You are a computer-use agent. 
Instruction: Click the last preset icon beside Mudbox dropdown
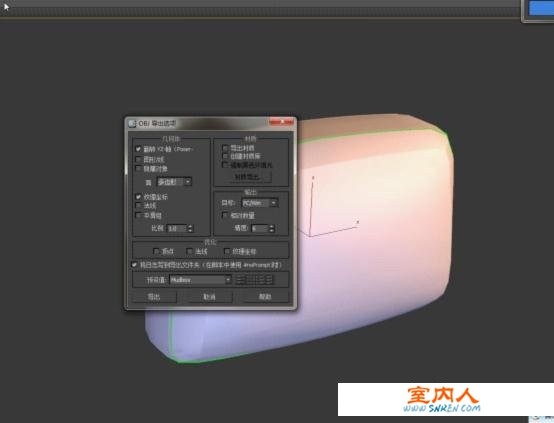269,280
